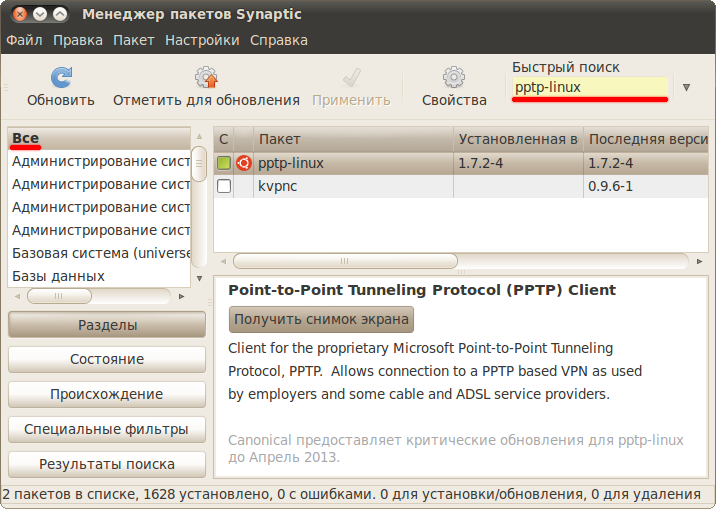Click category list scroll up arrow
The height and width of the screenshot is (509, 716).
point(199,136)
